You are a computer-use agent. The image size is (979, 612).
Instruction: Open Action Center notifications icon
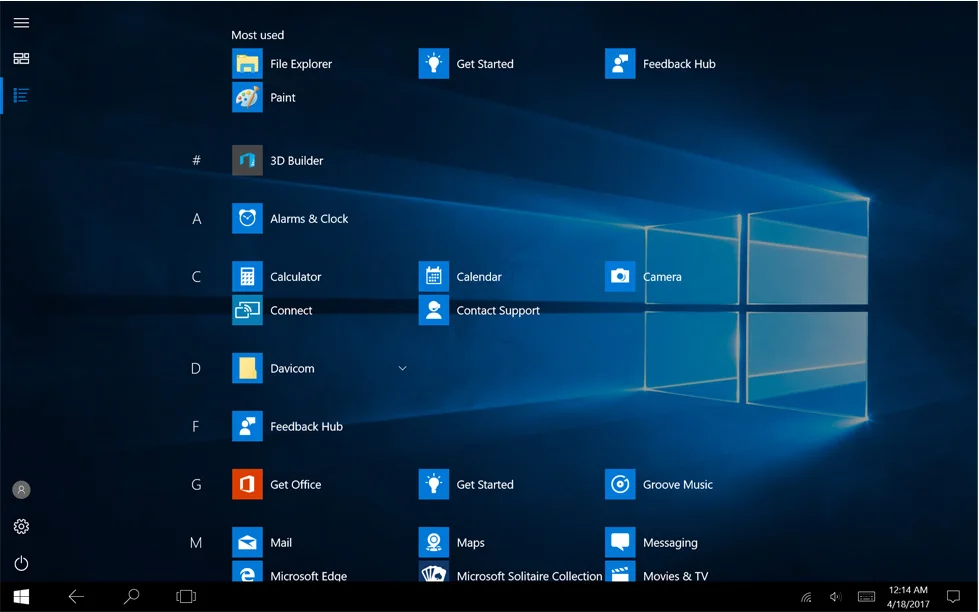click(x=953, y=596)
